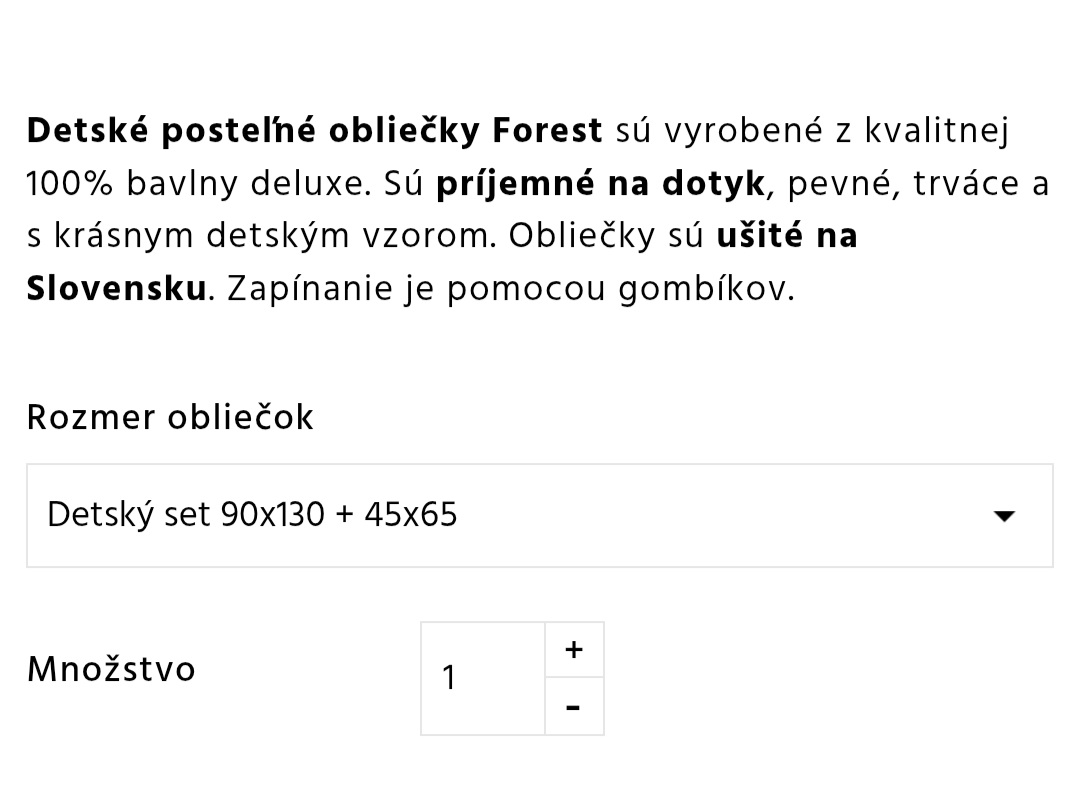
Task: Click the selected option "Detský set 90x130 + 45x65"
Action: [252, 515]
